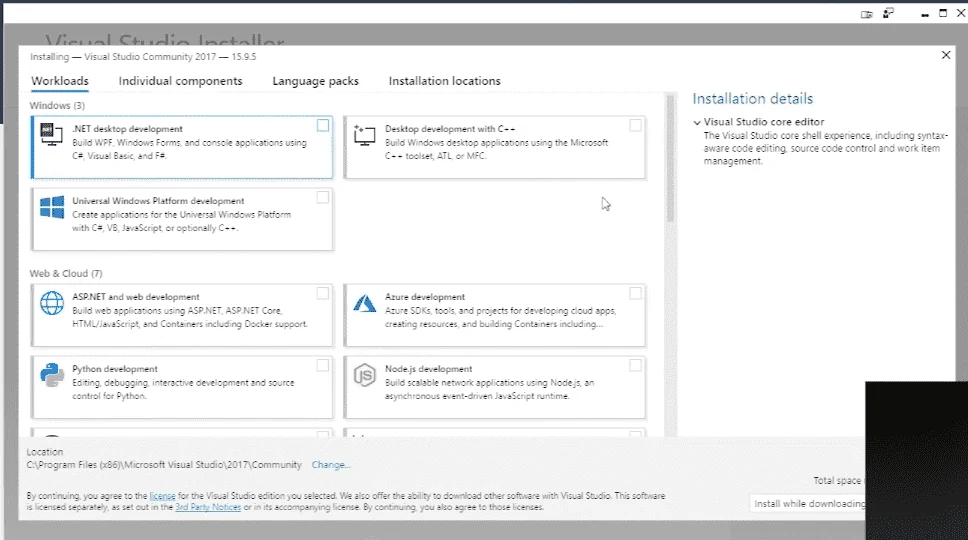Click Node.js development title text
Screen dimensions: 968x540
(428, 369)
